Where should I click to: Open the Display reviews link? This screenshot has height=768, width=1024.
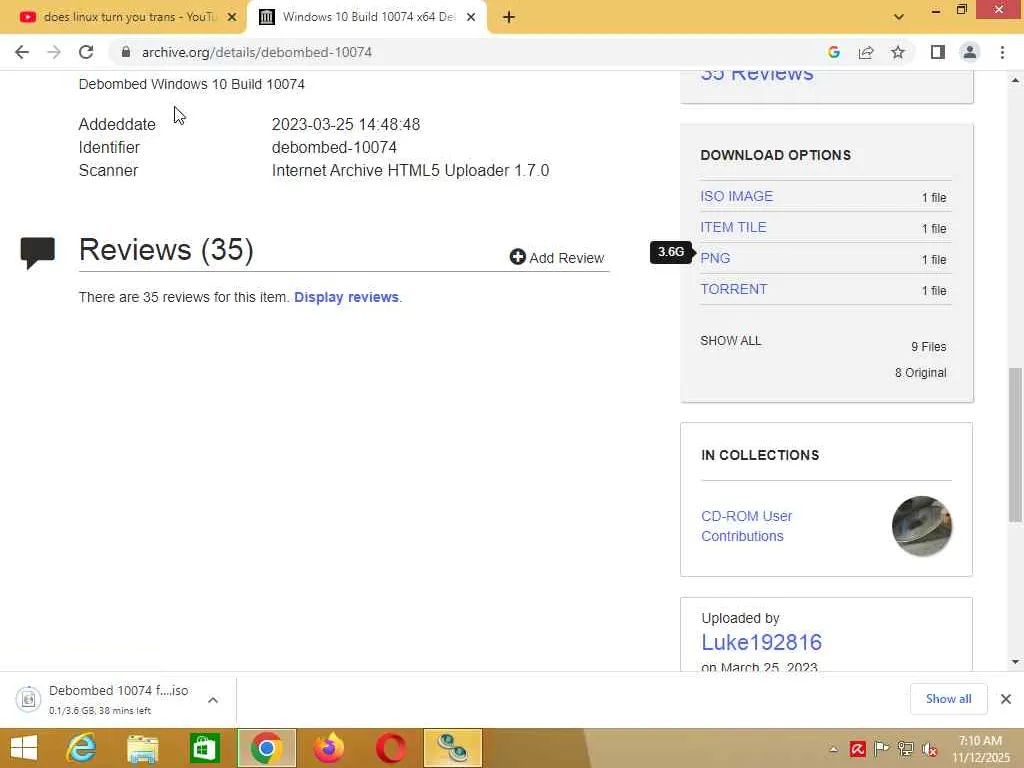coord(346,297)
